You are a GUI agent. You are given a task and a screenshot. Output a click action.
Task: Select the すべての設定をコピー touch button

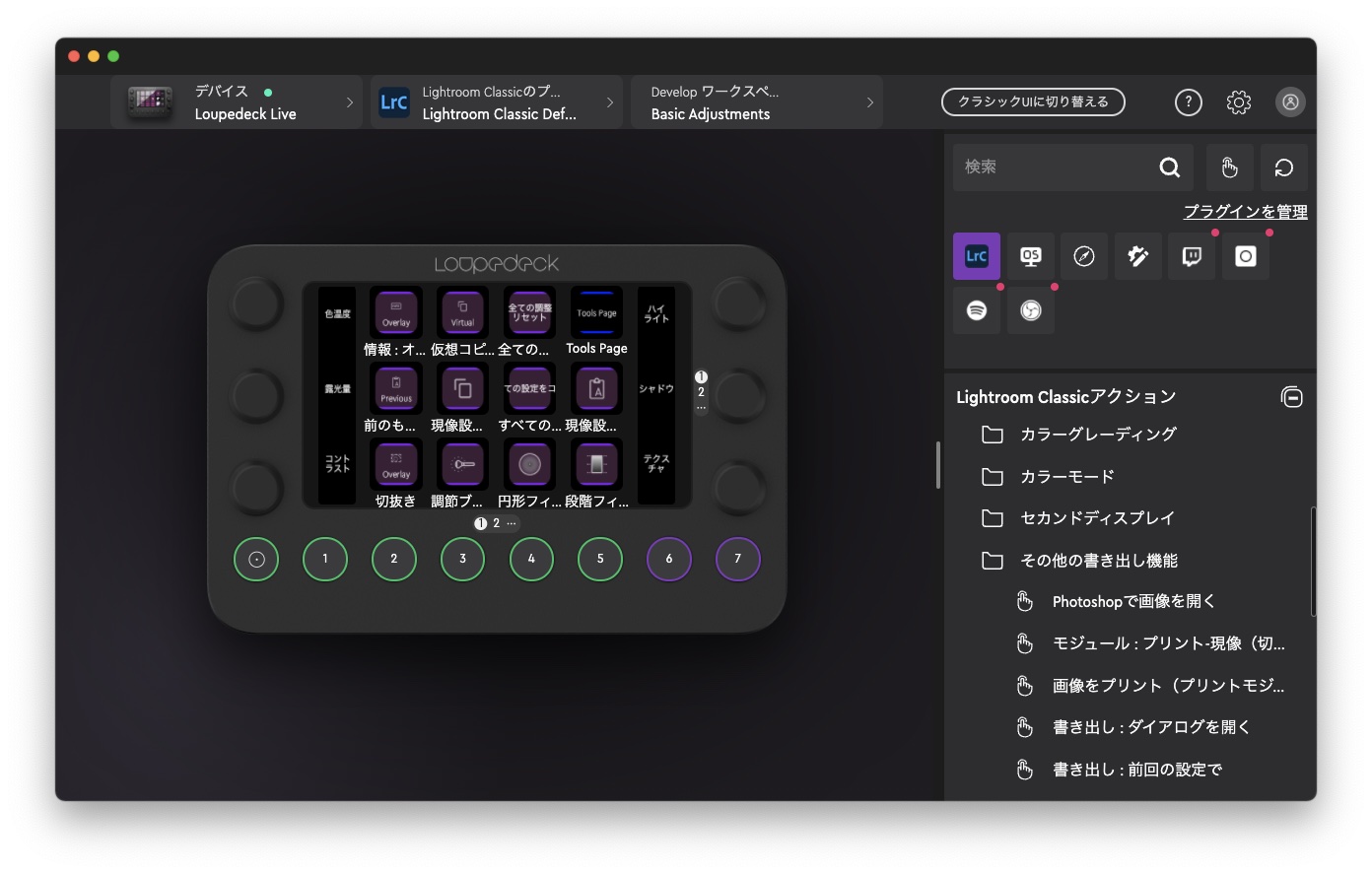529,388
